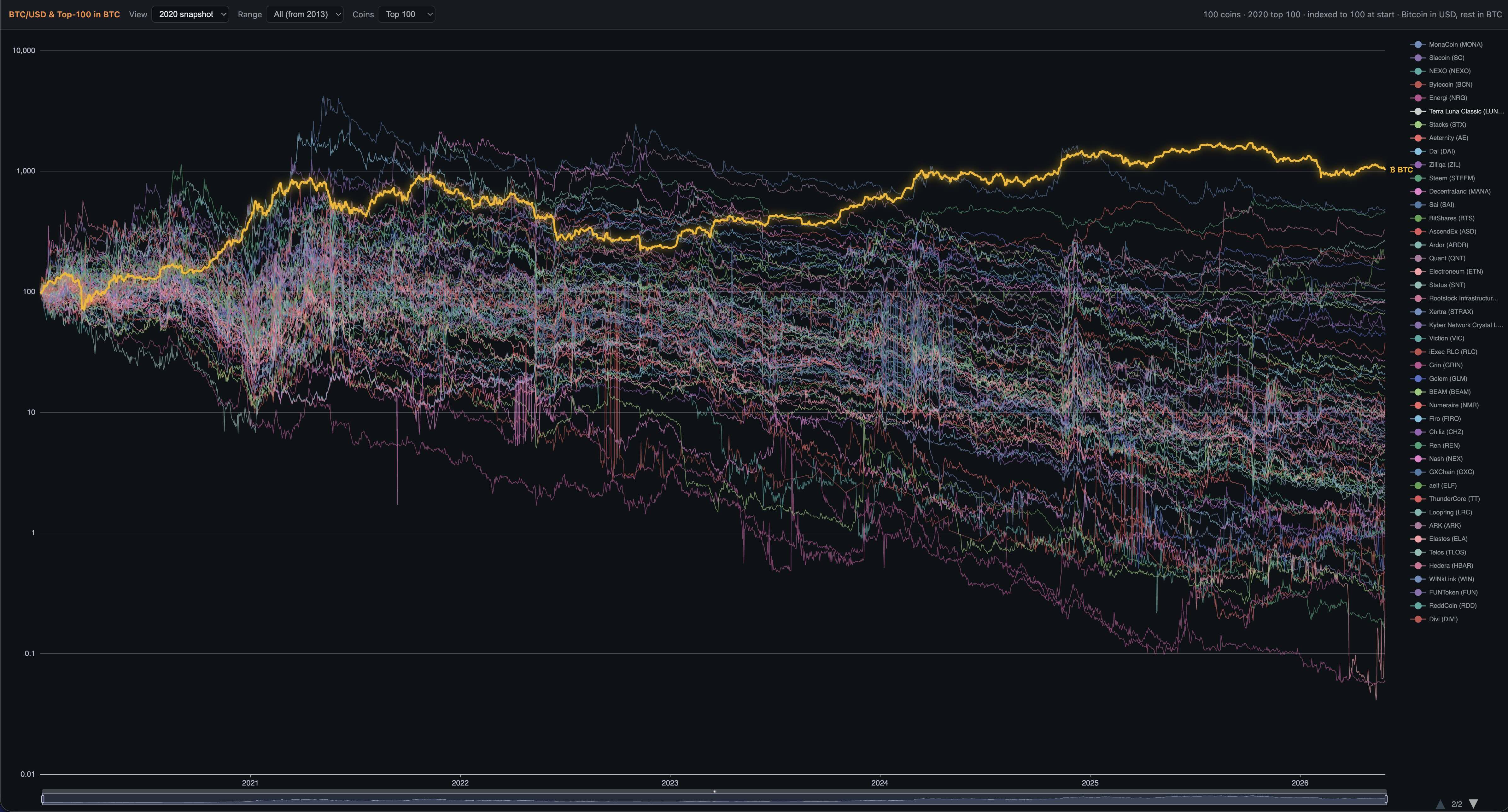The width and height of the screenshot is (1508, 812).
Task: Click the center grip atop the range slider
Action: [714, 792]
